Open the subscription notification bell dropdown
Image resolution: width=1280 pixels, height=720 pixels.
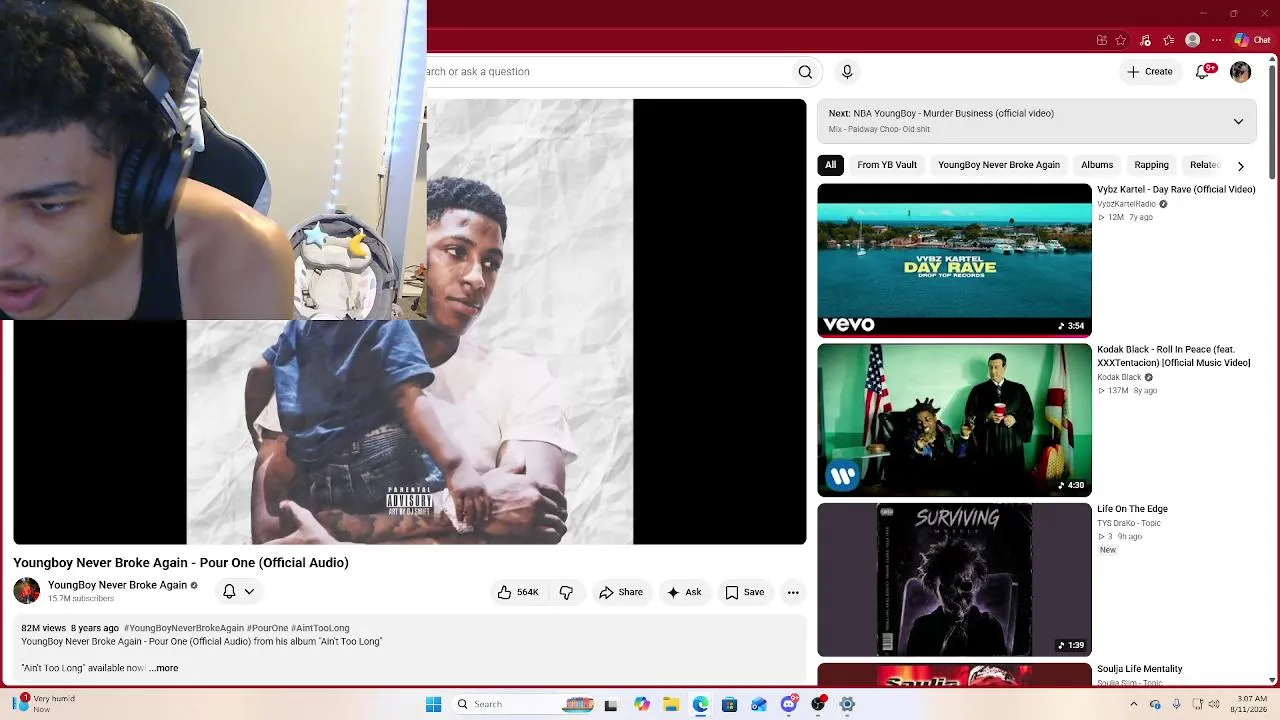238,592
